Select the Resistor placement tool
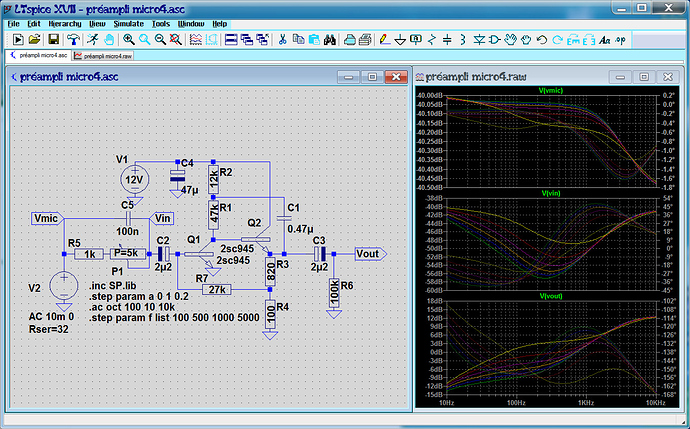690x429 pixels. point(432,40)
